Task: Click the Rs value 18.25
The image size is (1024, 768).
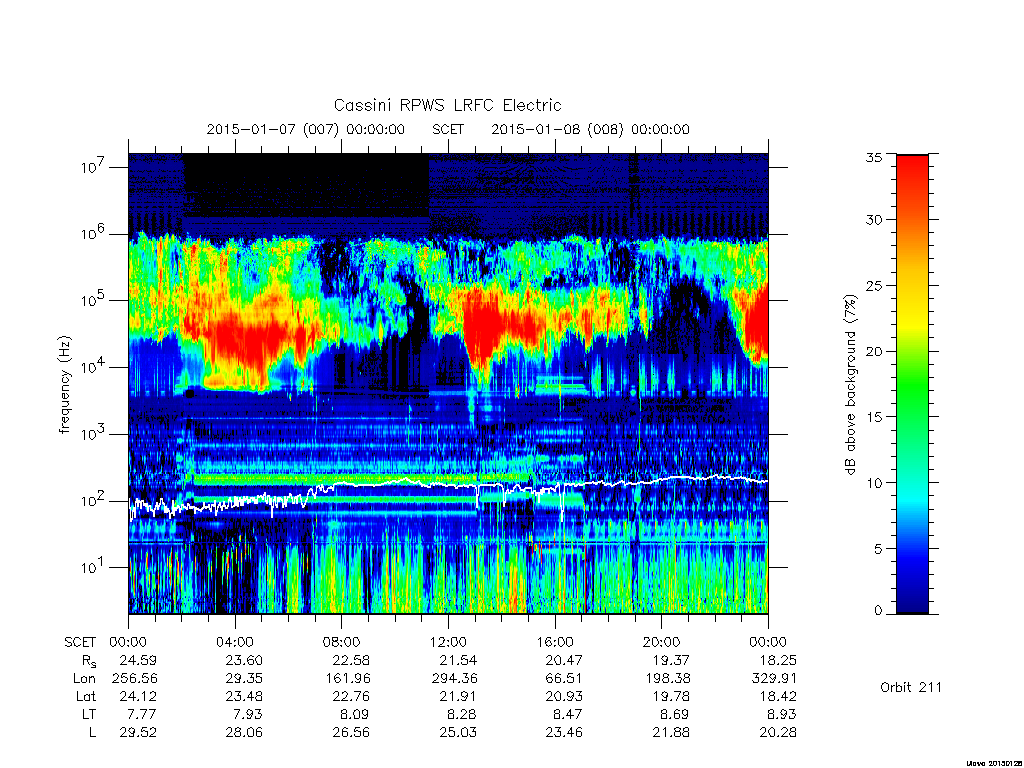Action: 778,660
